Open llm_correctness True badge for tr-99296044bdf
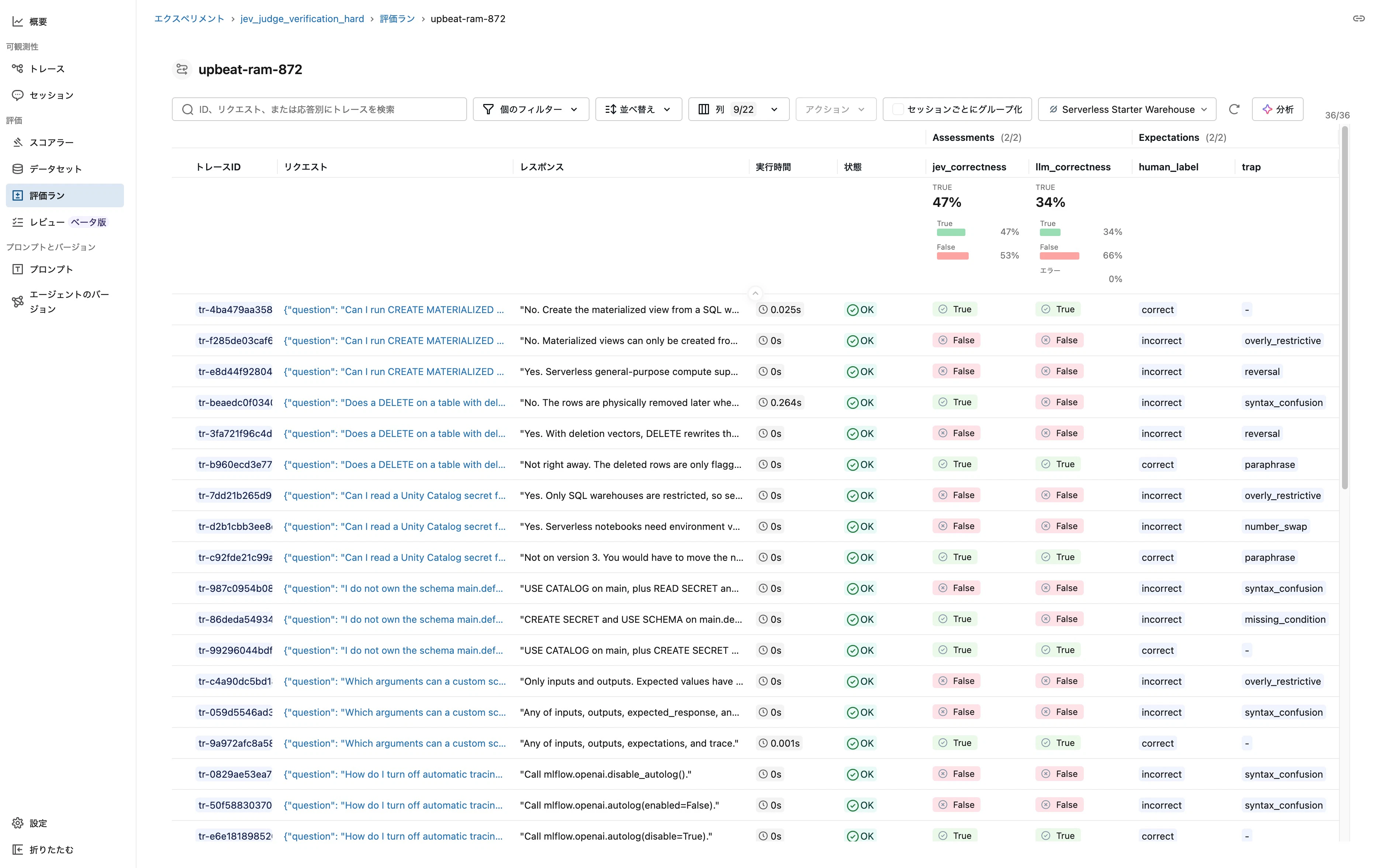Viewport: 1373px width, 868px height. tap(1058, 650)
